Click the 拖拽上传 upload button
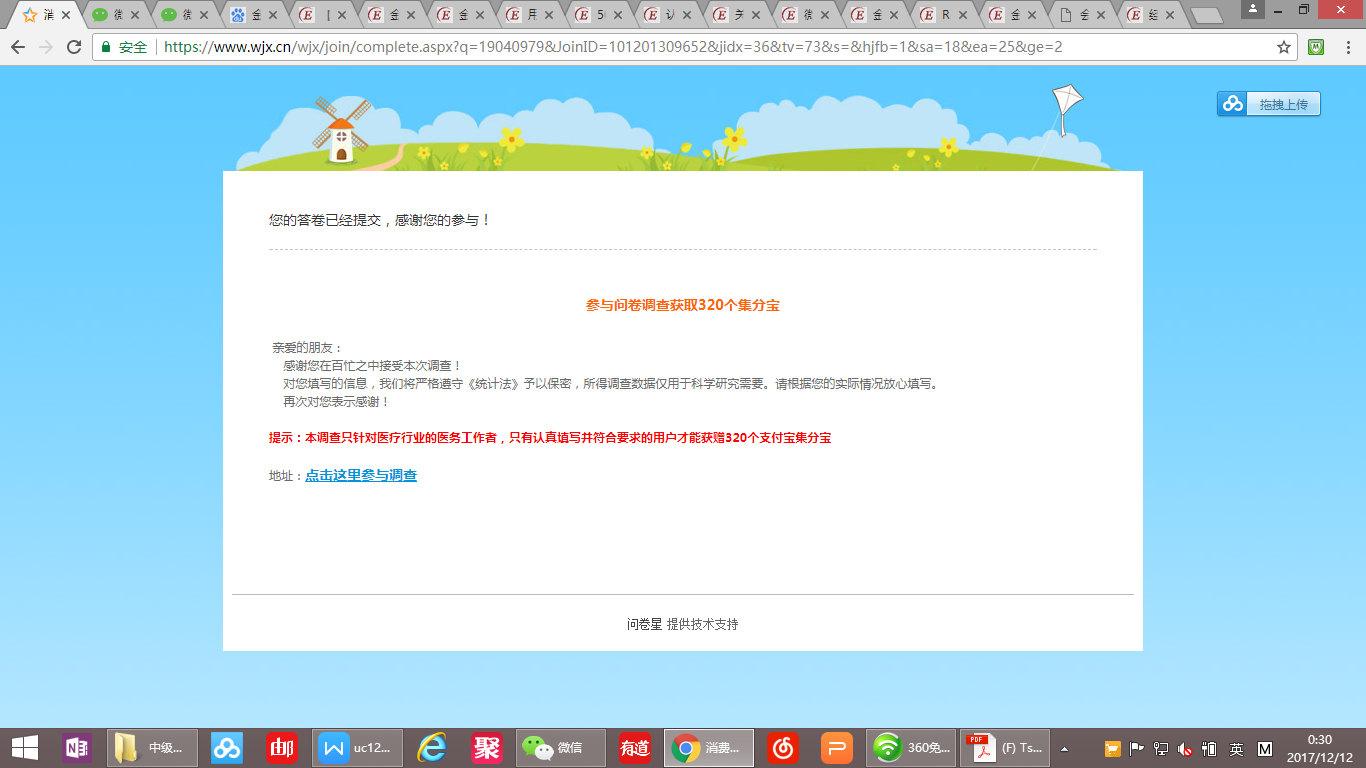Image resolution: width=1366 pixels, height=768 pixels. pos(1269,104)
